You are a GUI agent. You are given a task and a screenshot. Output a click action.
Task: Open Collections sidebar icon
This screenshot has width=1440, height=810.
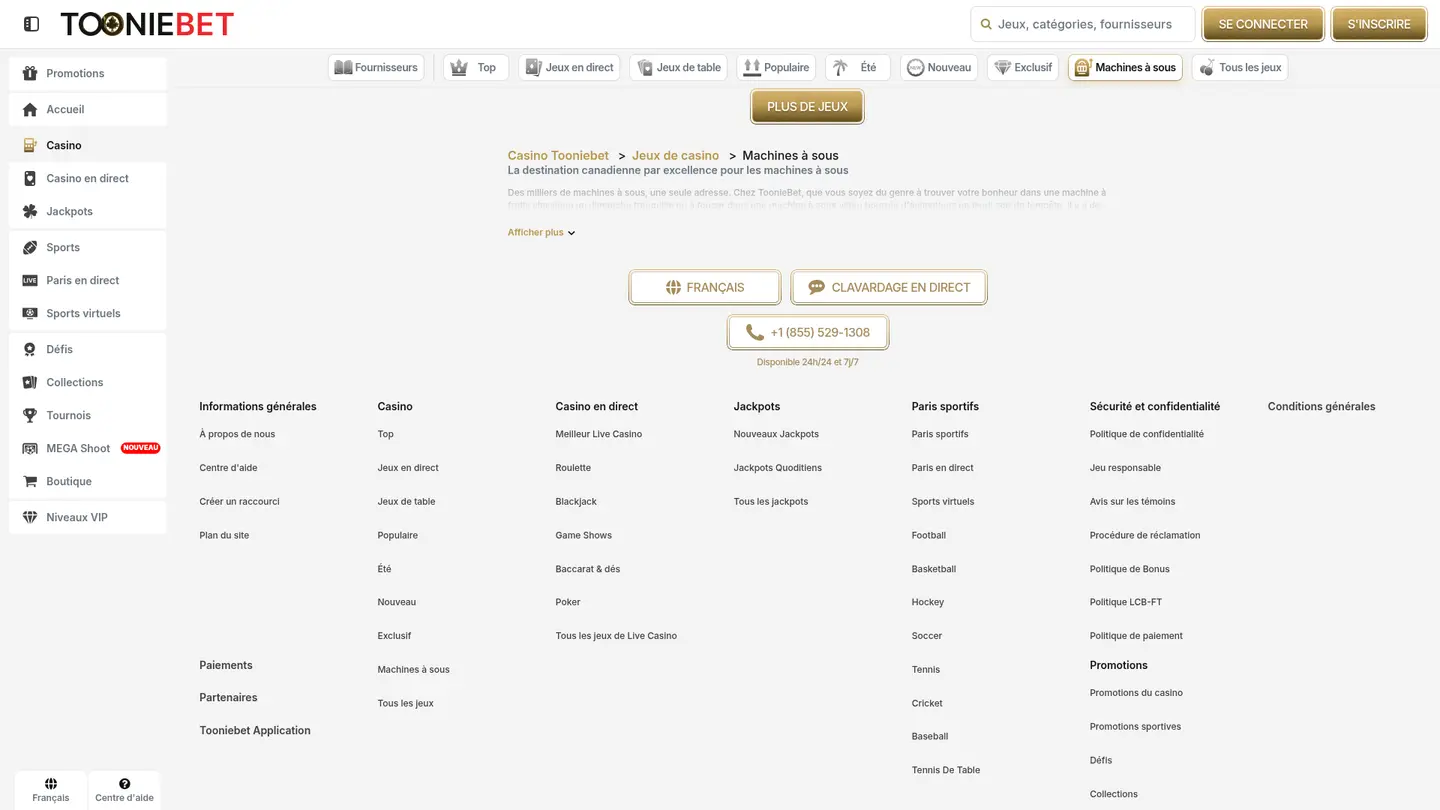[x=30, y=382]
